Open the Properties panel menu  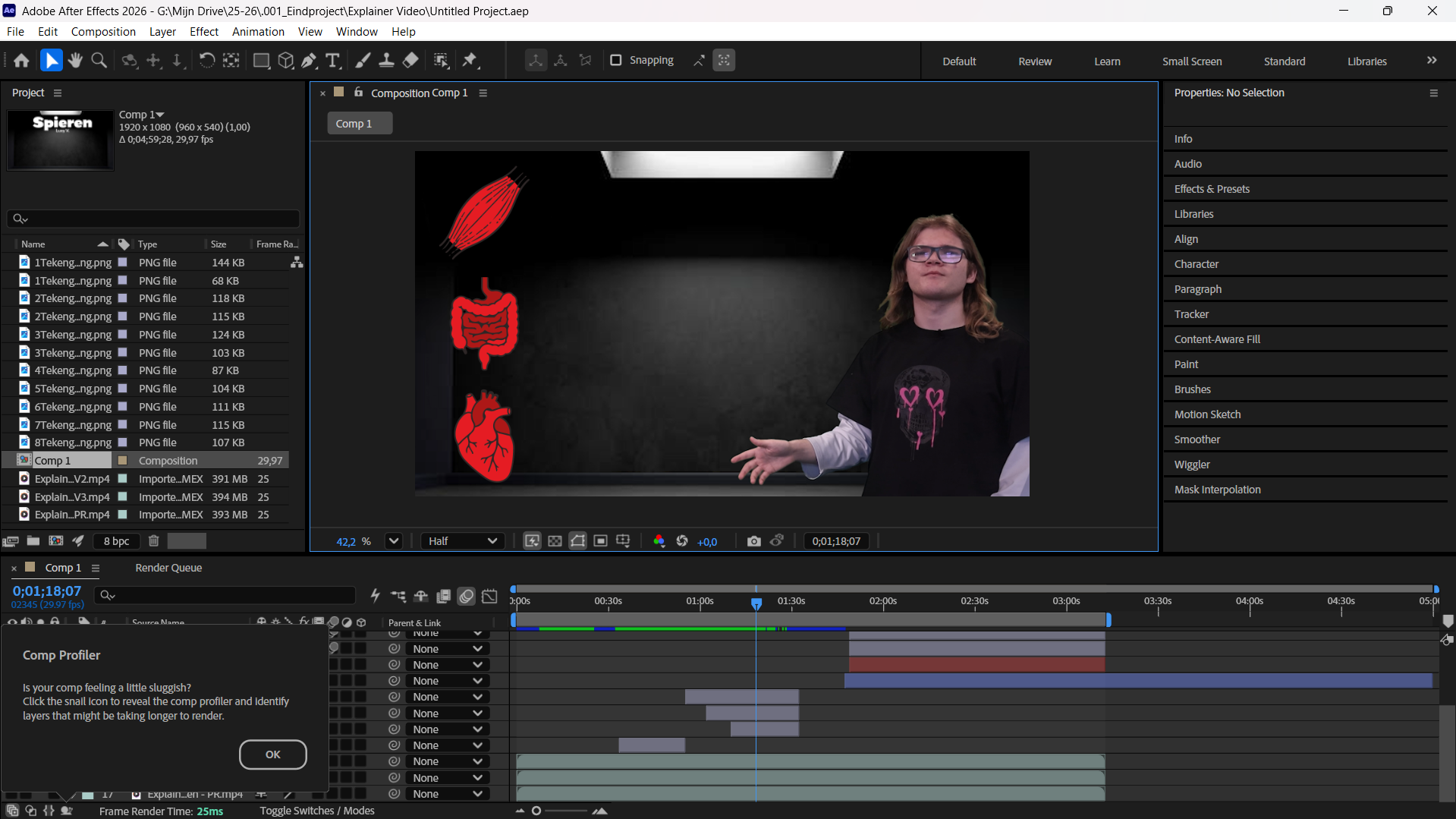1433,93
